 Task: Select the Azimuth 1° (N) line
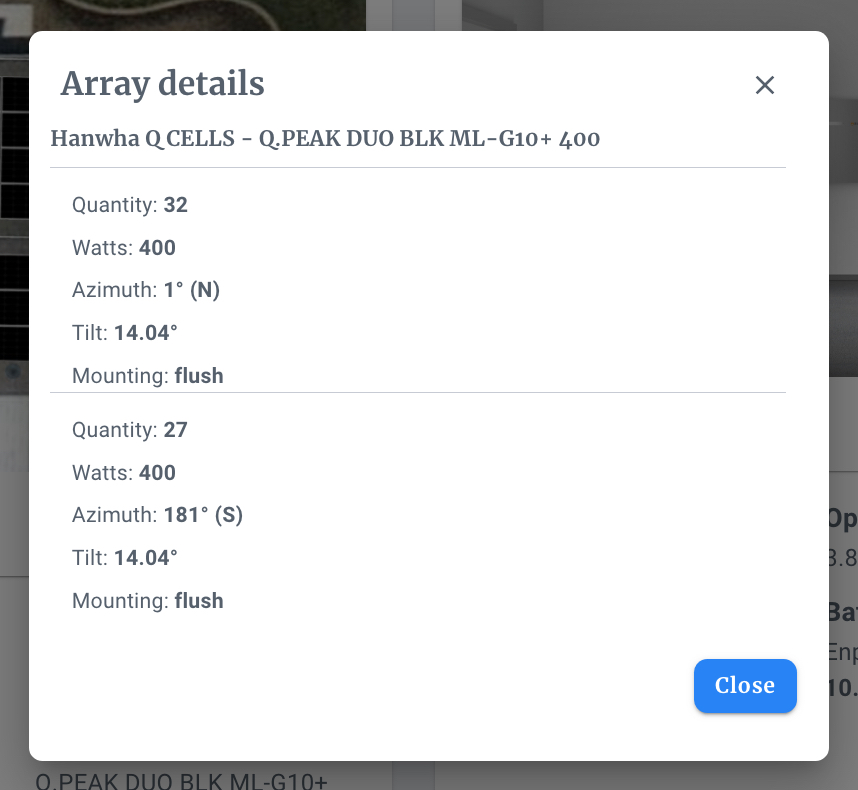[x=146, y=290]
